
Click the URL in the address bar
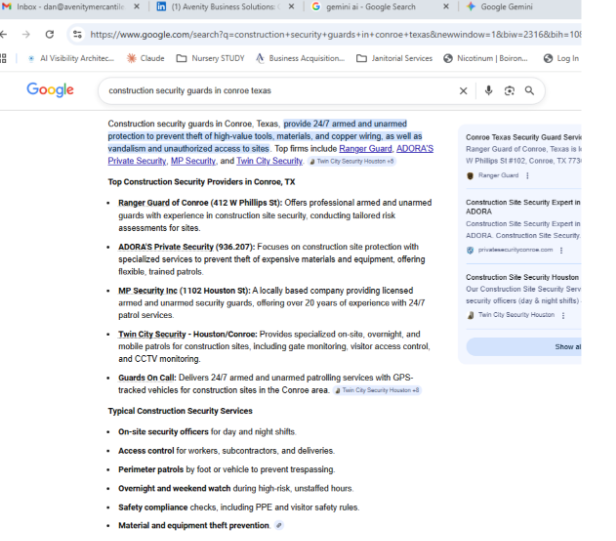click(335, 35)
